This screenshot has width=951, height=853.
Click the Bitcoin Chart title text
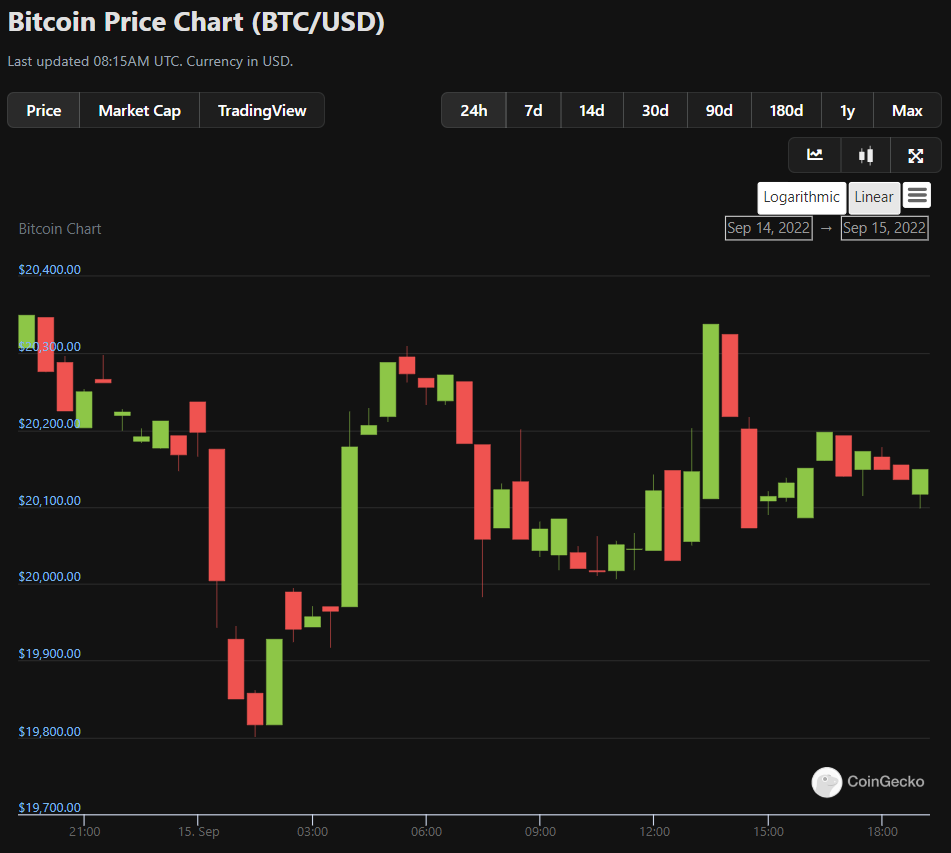(60, 229)
